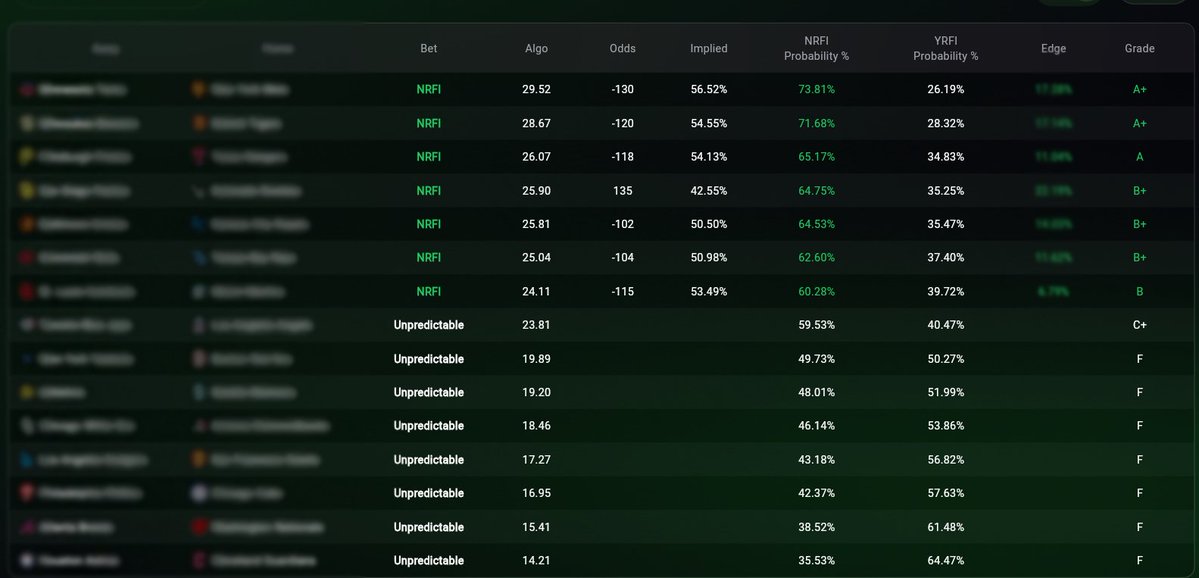This screenshot has height=578, width=1199.
Task: Click the NRFI bet in the -115 odds row
Action: point(428,291)
